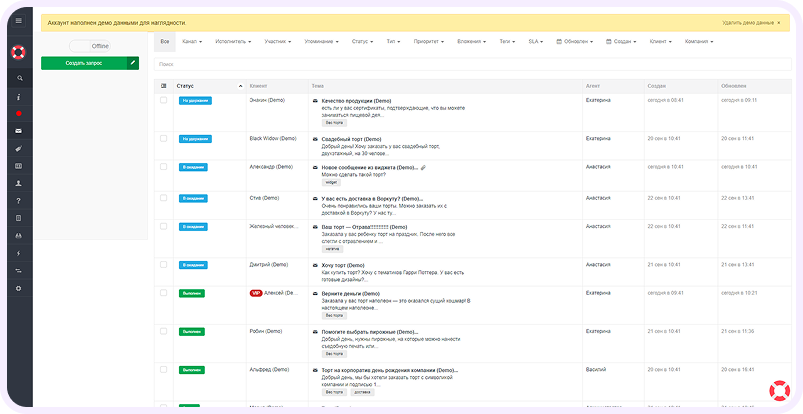Check the box for Black Widow (Demo) ticket
803x414 pixels.
tap(164, 138)
